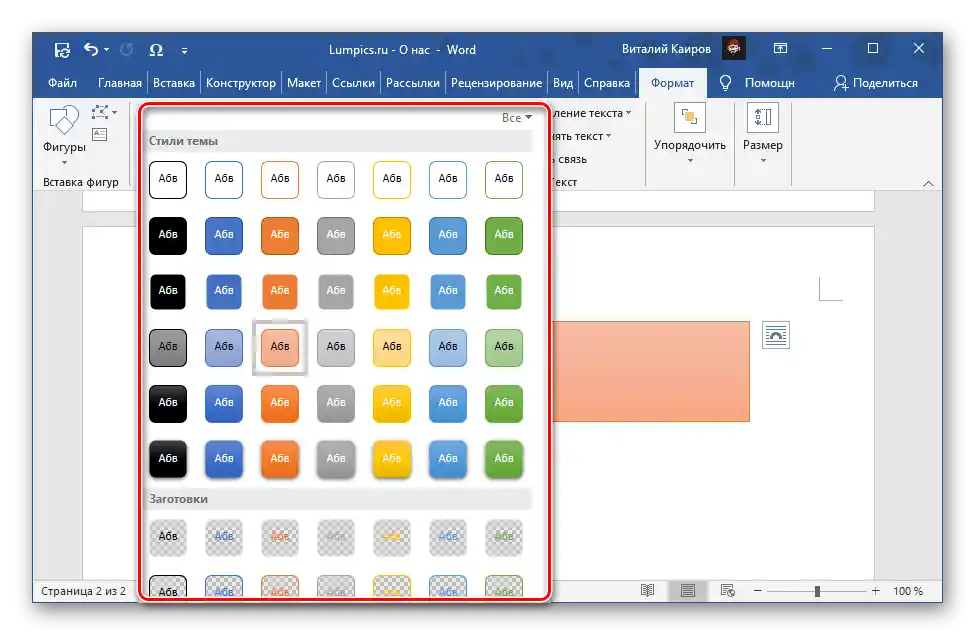Switch to the Рецензирование tab

click(496, 83)
